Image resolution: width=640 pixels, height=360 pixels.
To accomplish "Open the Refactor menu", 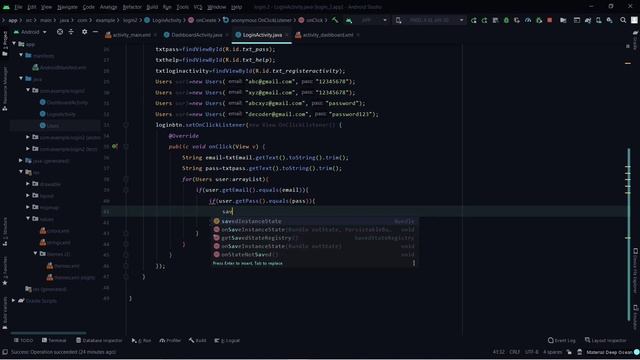I will coord(132,7).
